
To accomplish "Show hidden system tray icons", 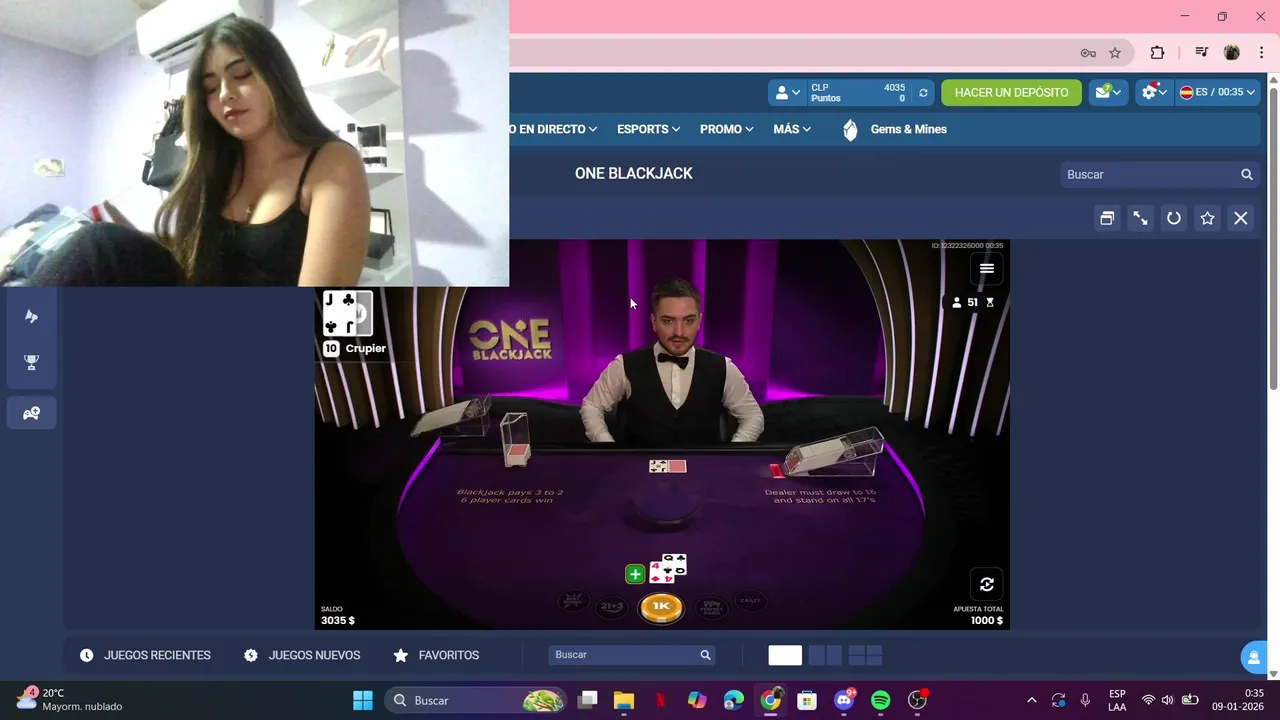I will (x=1032, y=700).
